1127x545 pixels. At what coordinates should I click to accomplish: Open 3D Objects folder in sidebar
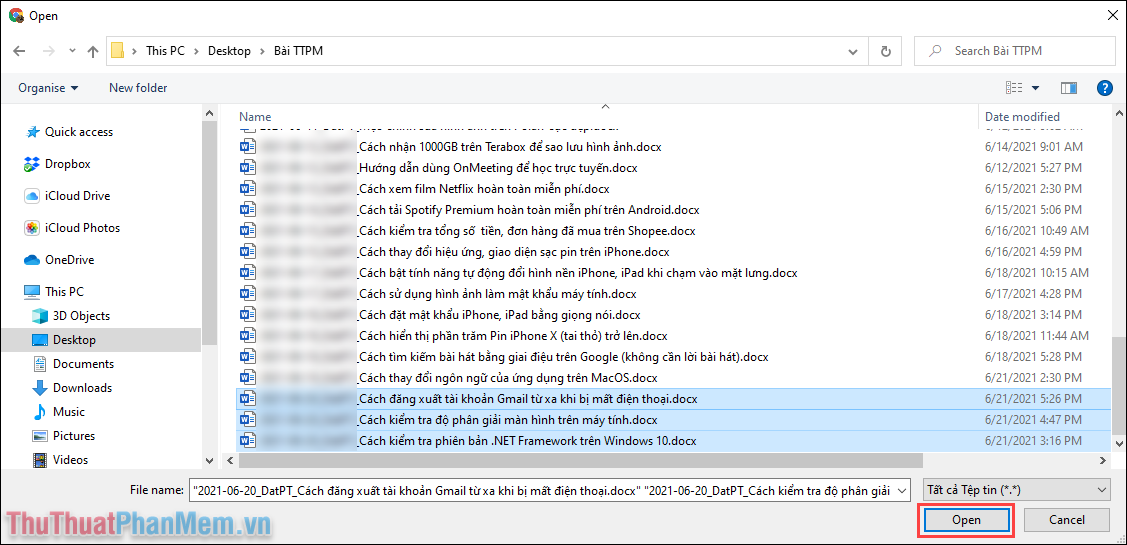[x=71, y=316]
